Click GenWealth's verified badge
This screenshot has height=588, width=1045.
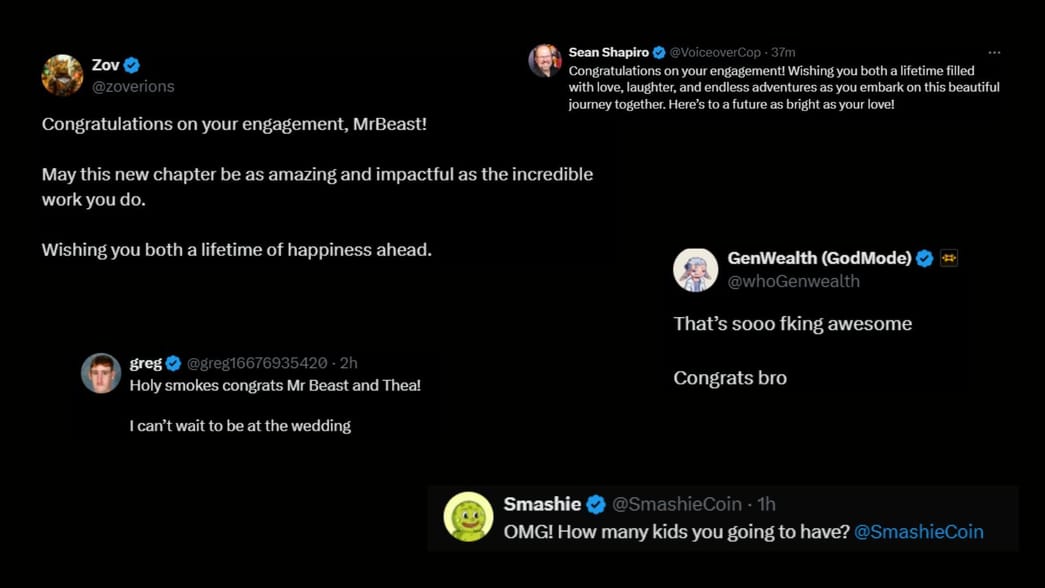click(925, 258)
